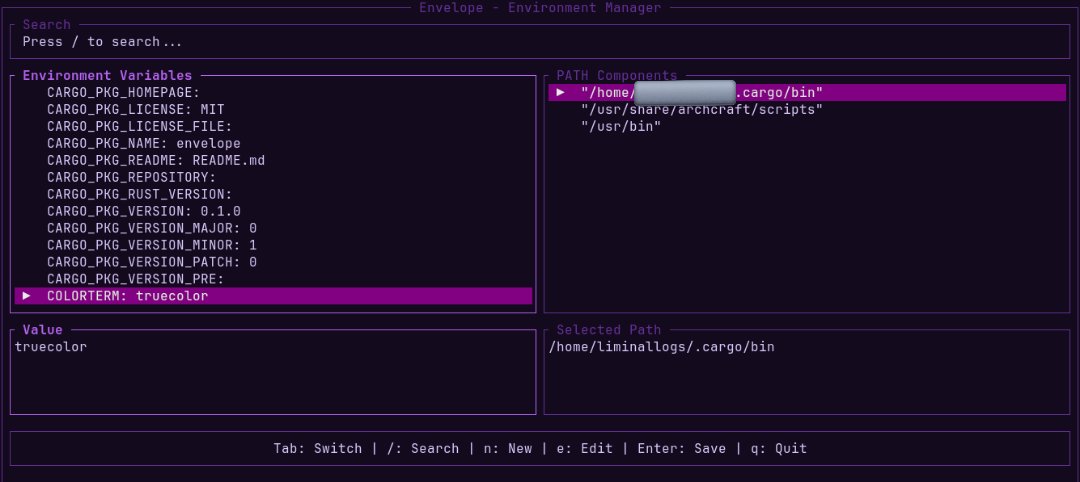Select the /usr/share/archcraft/scripts PATH entry
Image resolution: width=1080 pixels, height=482 pixels.
(x=807, y=109)
